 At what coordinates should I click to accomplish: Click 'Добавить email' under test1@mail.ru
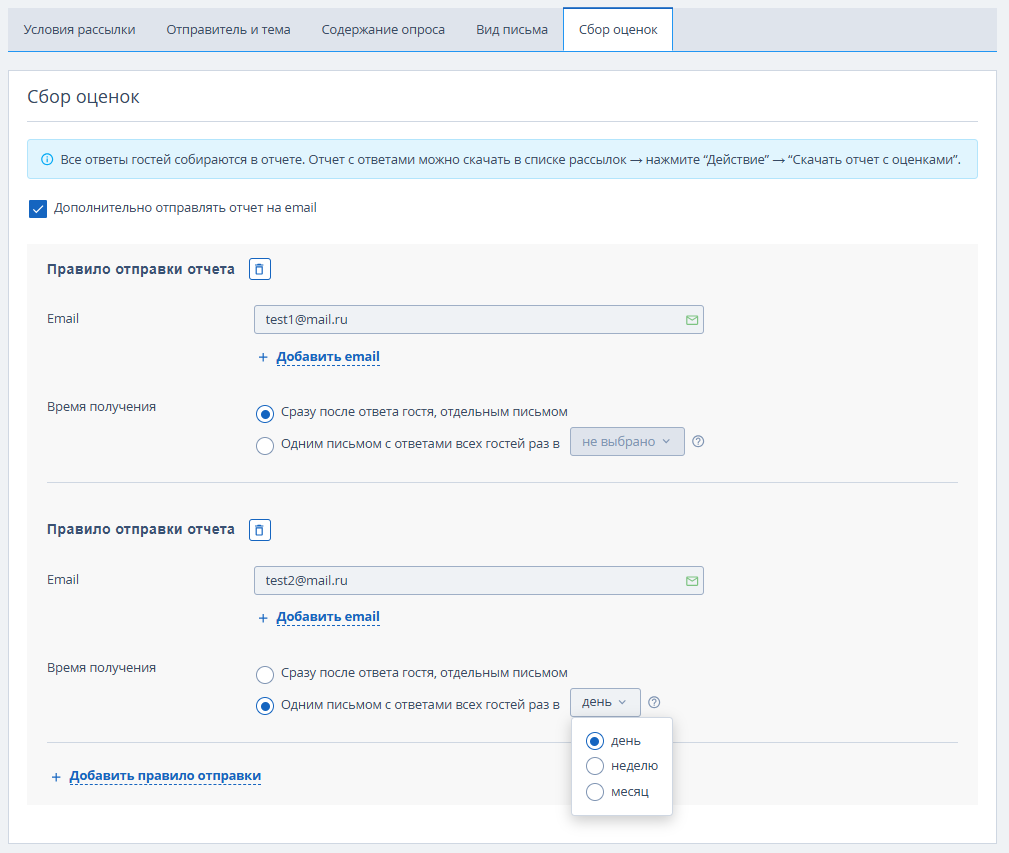(328, 357)
